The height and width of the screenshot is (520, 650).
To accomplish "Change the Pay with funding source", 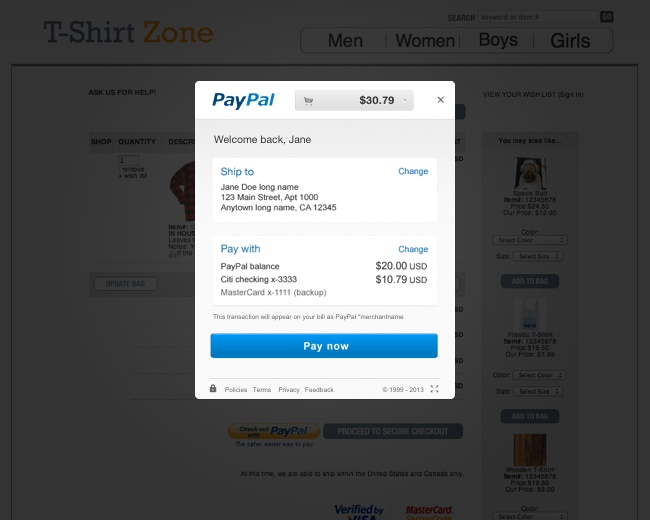I will (x=413, y=249).
